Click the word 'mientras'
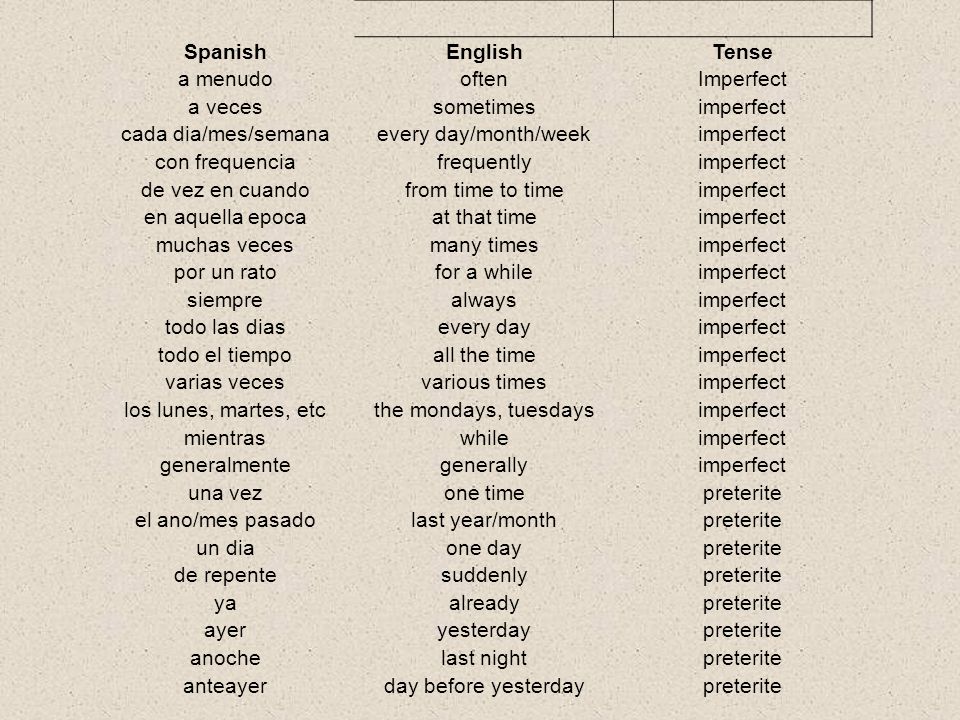This screenshot has width=960, height=720. [x=225, y=438]
